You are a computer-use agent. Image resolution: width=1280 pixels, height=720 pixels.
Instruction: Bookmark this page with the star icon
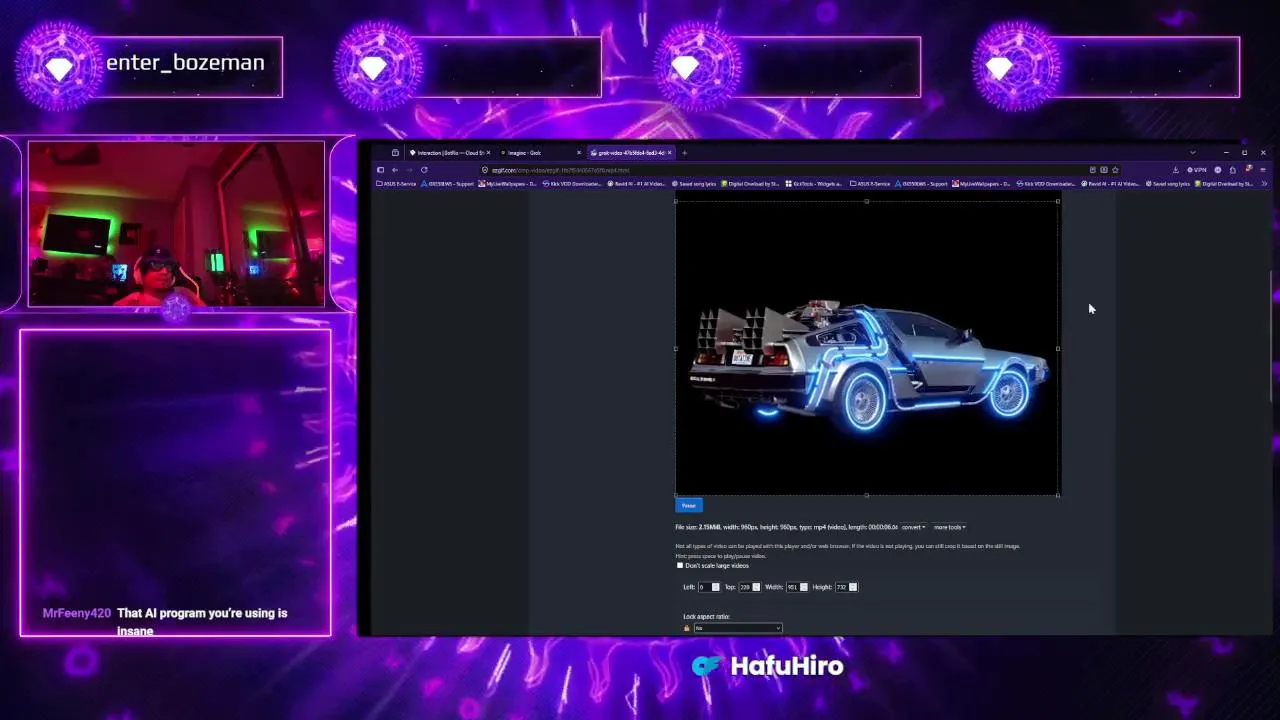tap(1115, 170)
